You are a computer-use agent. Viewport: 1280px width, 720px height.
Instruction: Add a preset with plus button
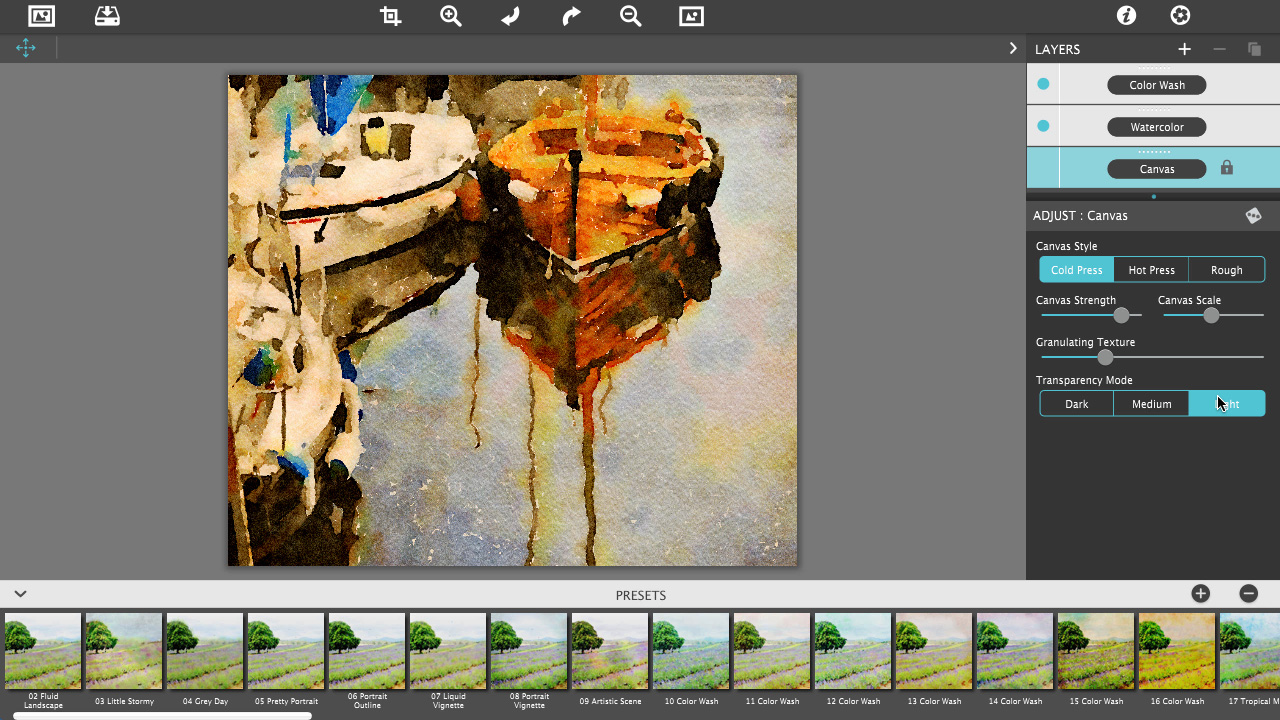click(1201, 594)
